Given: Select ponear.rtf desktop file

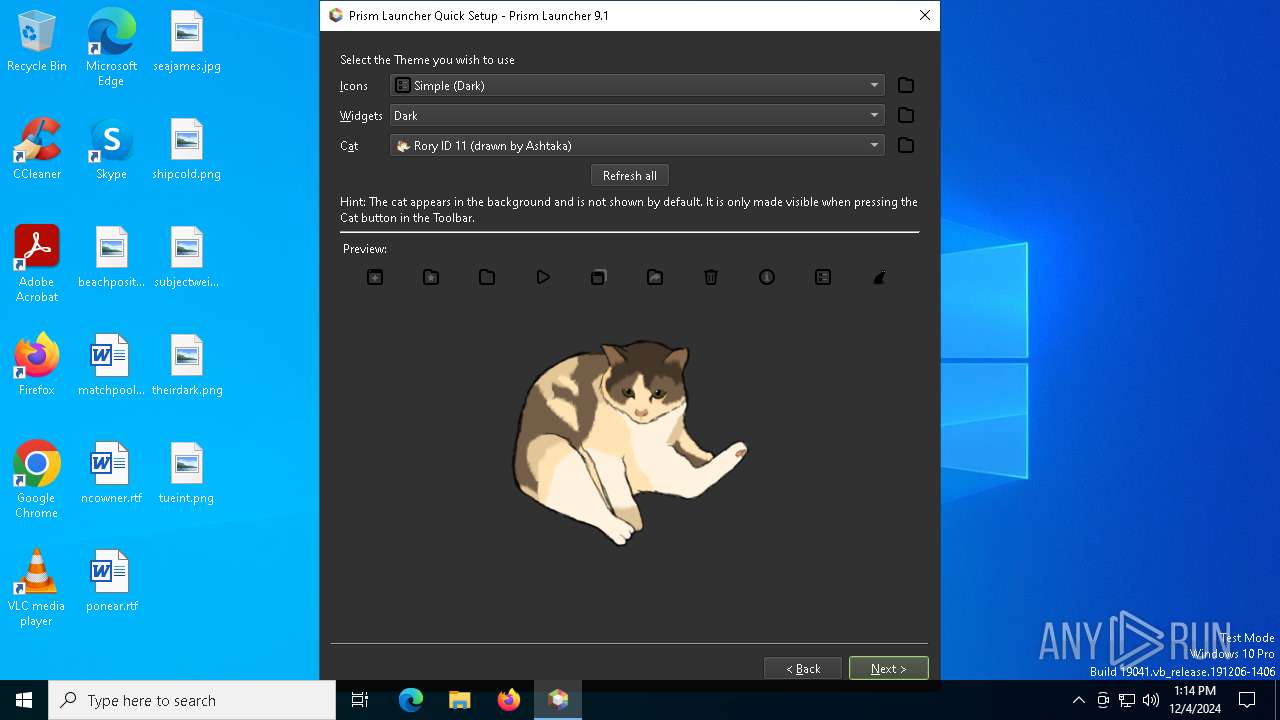Looking at the screenshot, I should 111,582.
